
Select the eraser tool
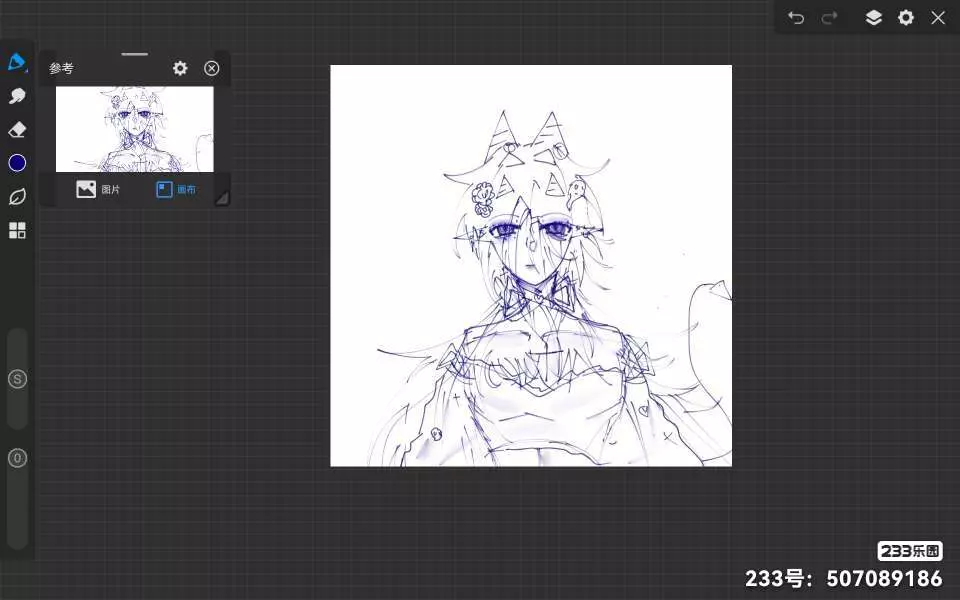pyautogui.click(x=17, y=129)
